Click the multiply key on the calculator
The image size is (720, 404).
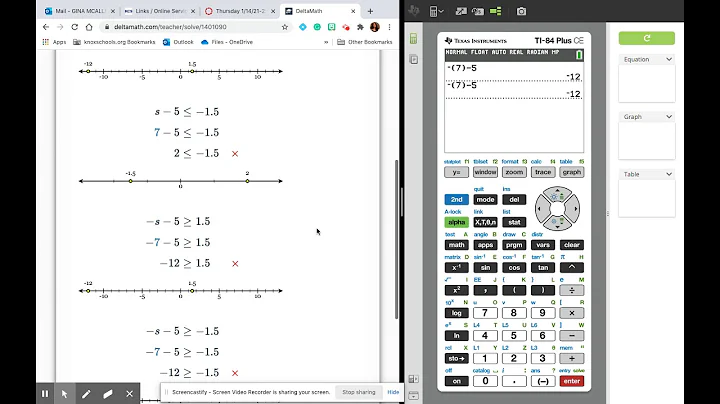[572, 313]
